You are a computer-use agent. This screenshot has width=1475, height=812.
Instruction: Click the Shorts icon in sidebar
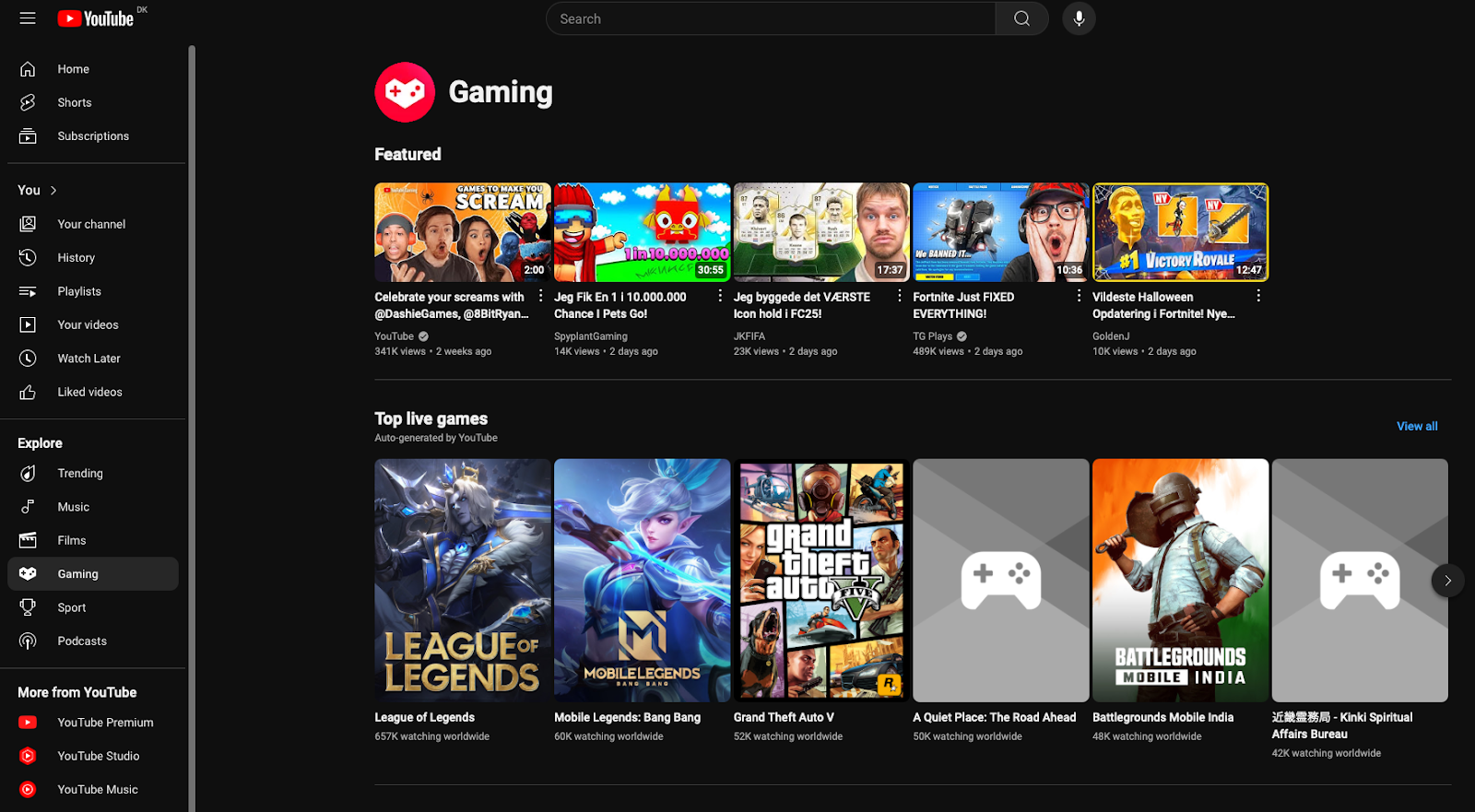pos(28,102)
